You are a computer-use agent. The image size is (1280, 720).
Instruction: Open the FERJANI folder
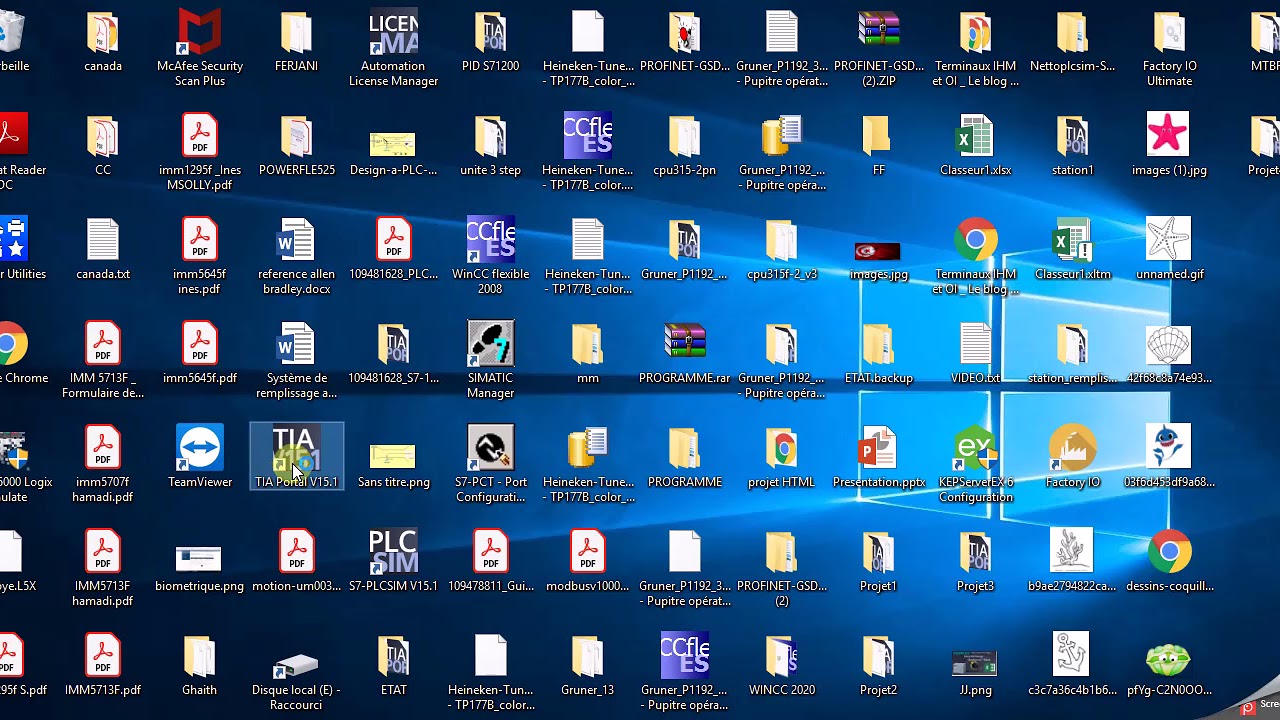296,40
